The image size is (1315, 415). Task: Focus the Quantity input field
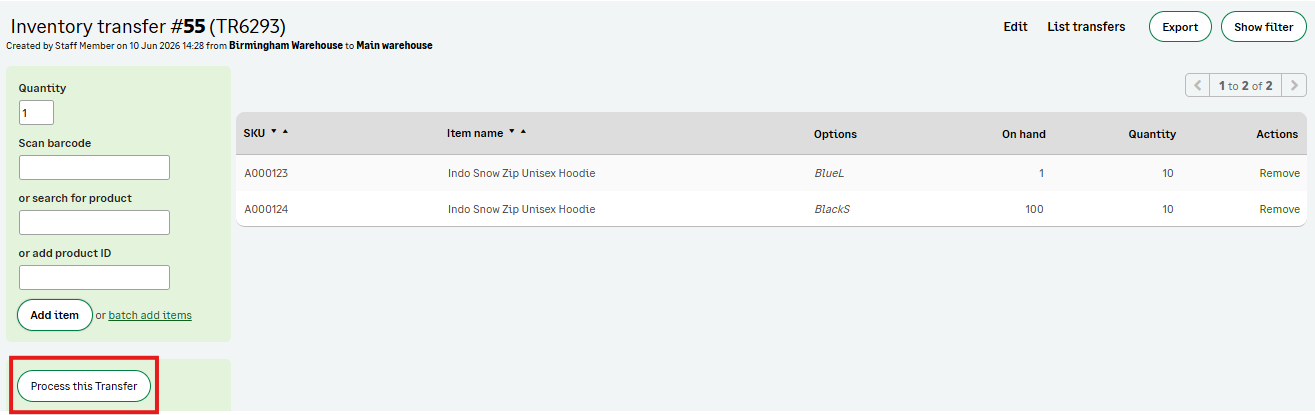pos(36,112)
